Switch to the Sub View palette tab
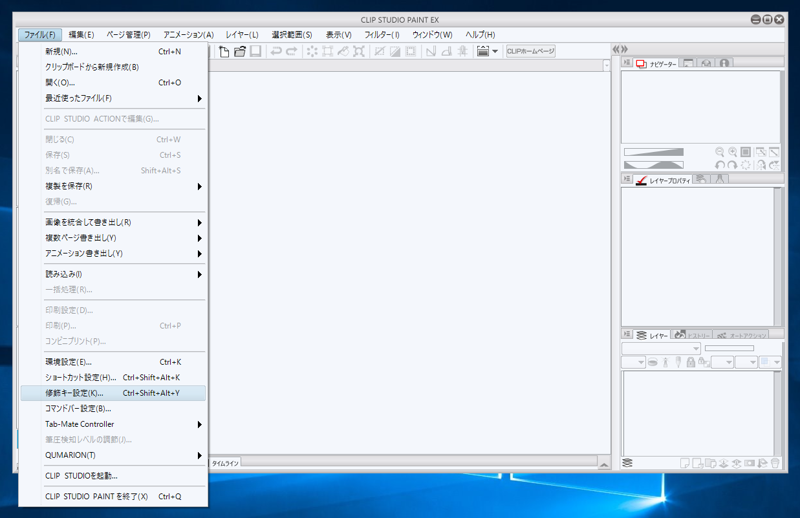This screenshot has width=800, height=518. 688,63
